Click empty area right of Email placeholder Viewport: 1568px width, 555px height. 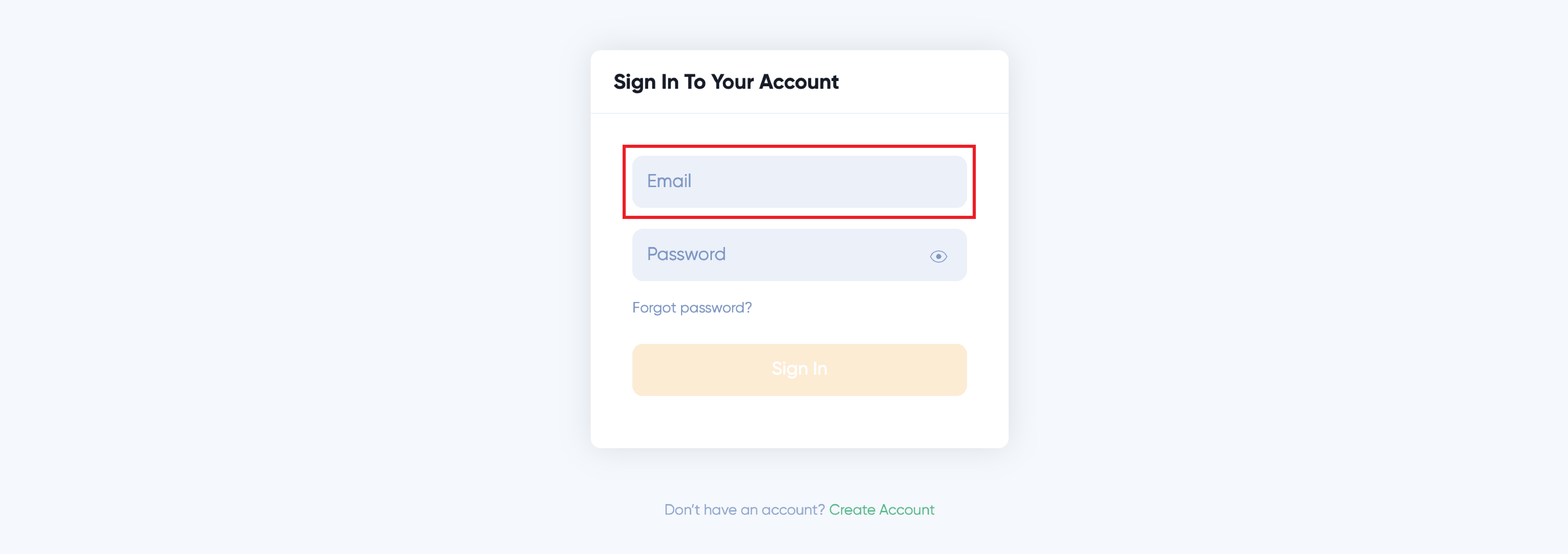pos(828,181)
